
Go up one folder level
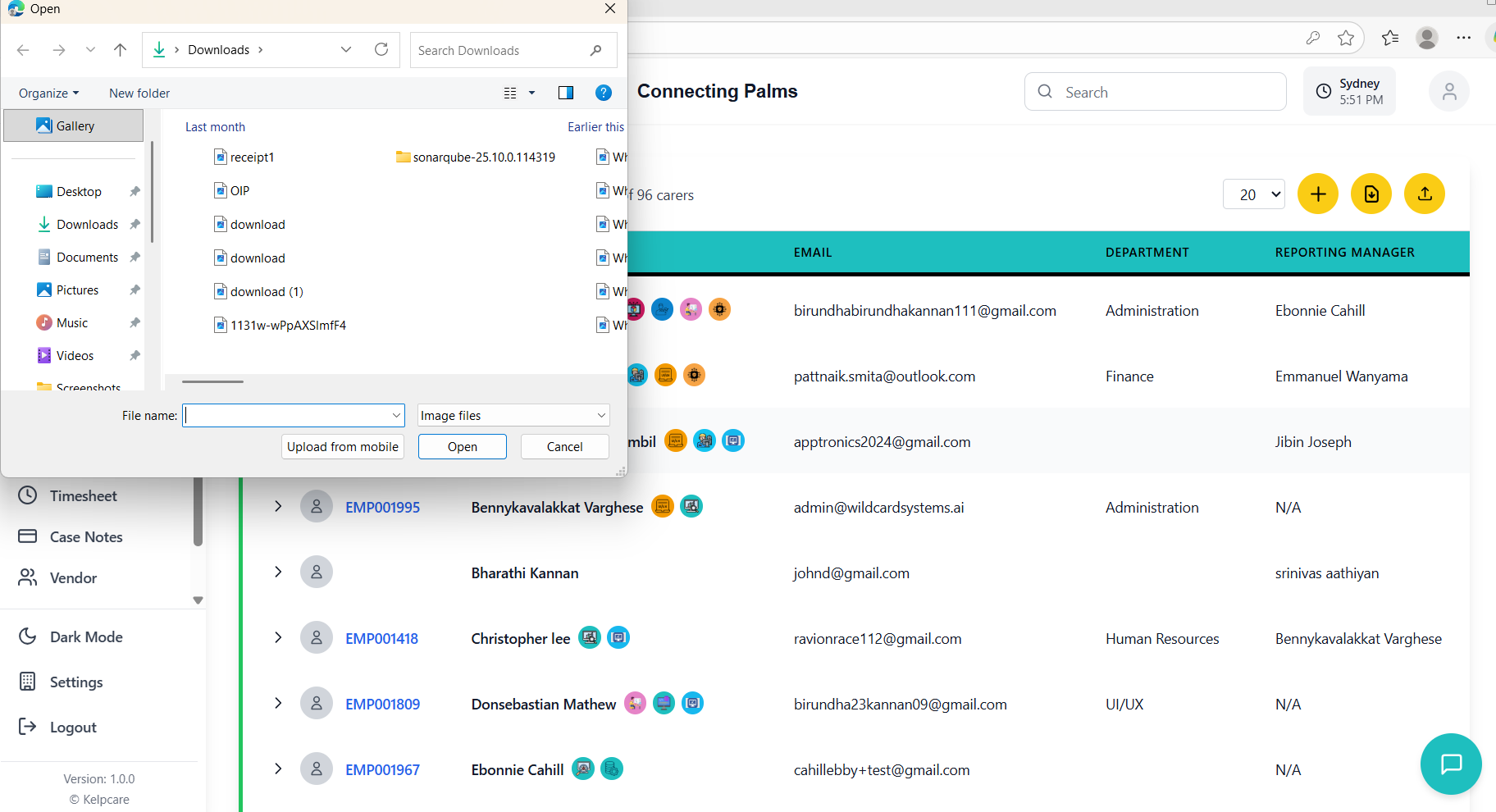[x=121, y=50]
